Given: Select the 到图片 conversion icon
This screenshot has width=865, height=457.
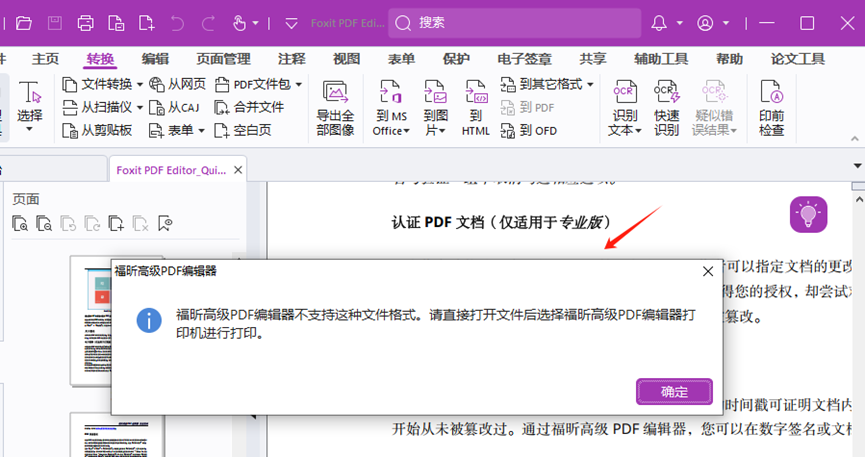Looking at the screenshot, I should pyautogui.click(x=435, y=108).
